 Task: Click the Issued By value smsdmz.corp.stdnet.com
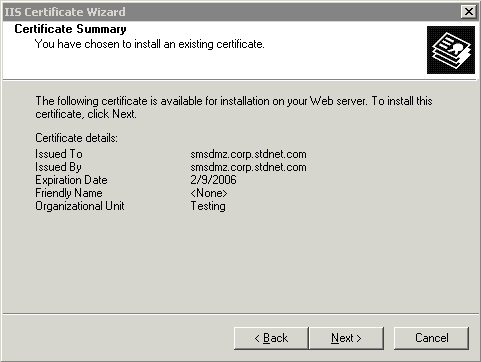(x=248, y=167)
